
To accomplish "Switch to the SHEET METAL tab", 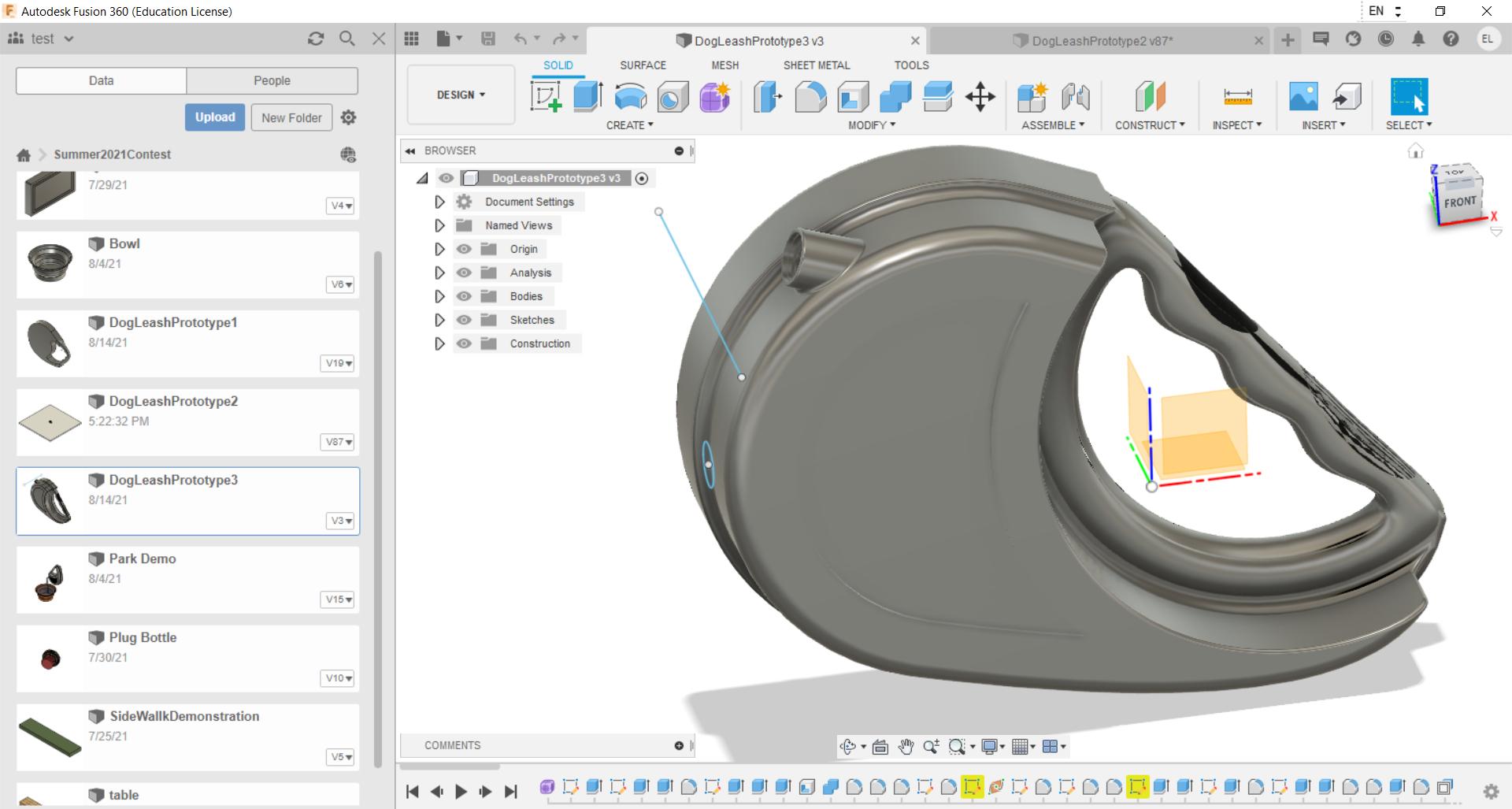I will 817,65.
